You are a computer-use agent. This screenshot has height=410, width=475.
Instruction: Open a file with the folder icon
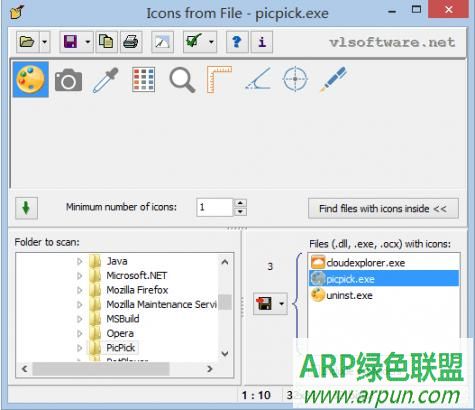point(27,42)
